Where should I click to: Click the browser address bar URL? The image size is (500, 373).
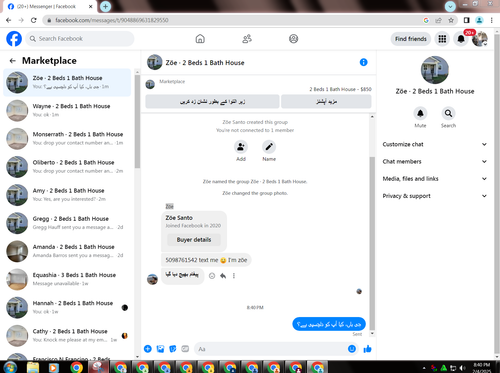click(x=112, y=20)
